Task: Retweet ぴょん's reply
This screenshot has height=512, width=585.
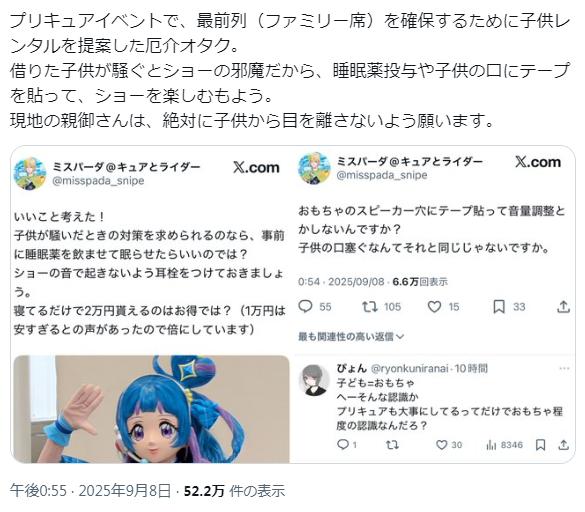Action: [392, 444]
